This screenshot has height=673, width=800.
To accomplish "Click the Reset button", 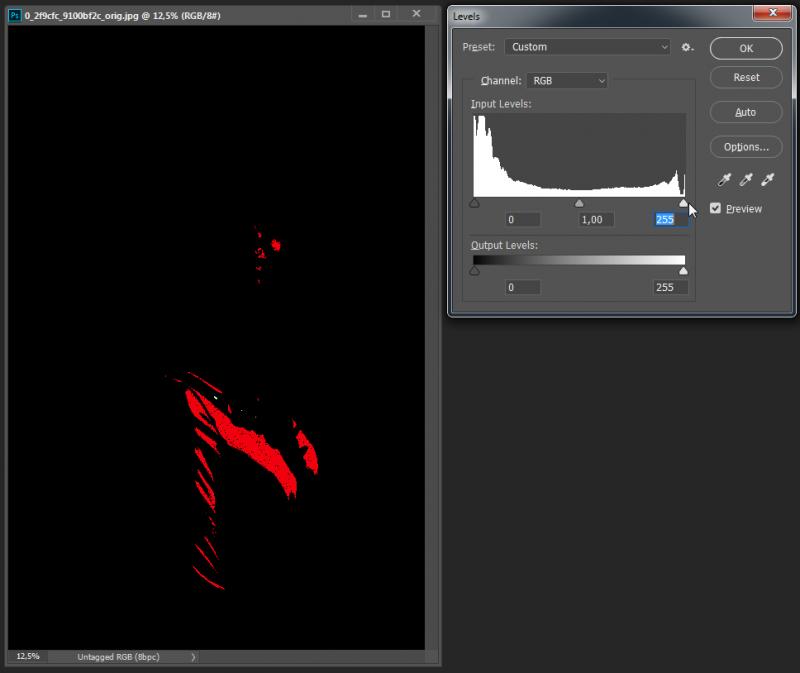I will [746, 78].
